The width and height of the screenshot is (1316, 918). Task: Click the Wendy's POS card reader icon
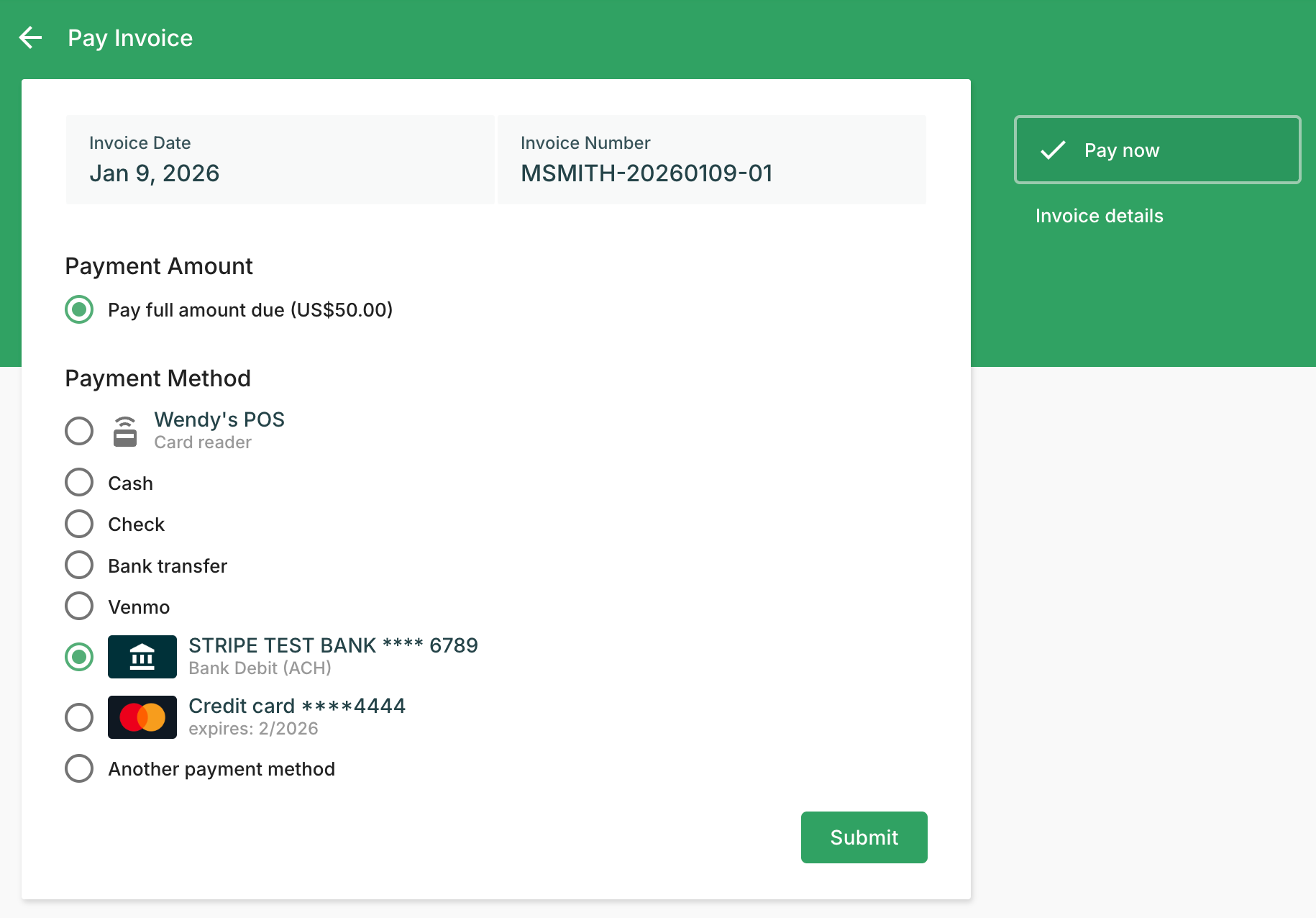(125, 432)
